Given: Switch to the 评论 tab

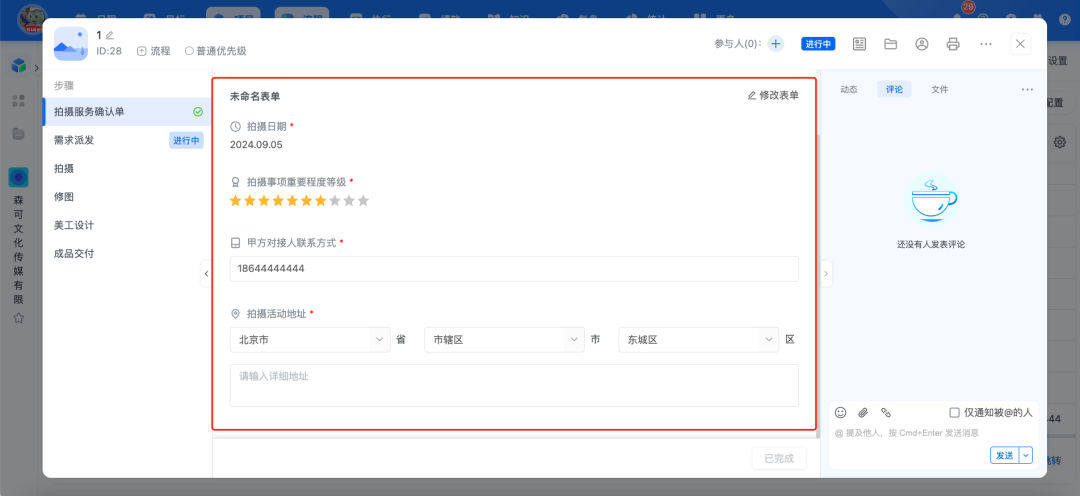Looking at the screenshot, I should pos(894,90).
